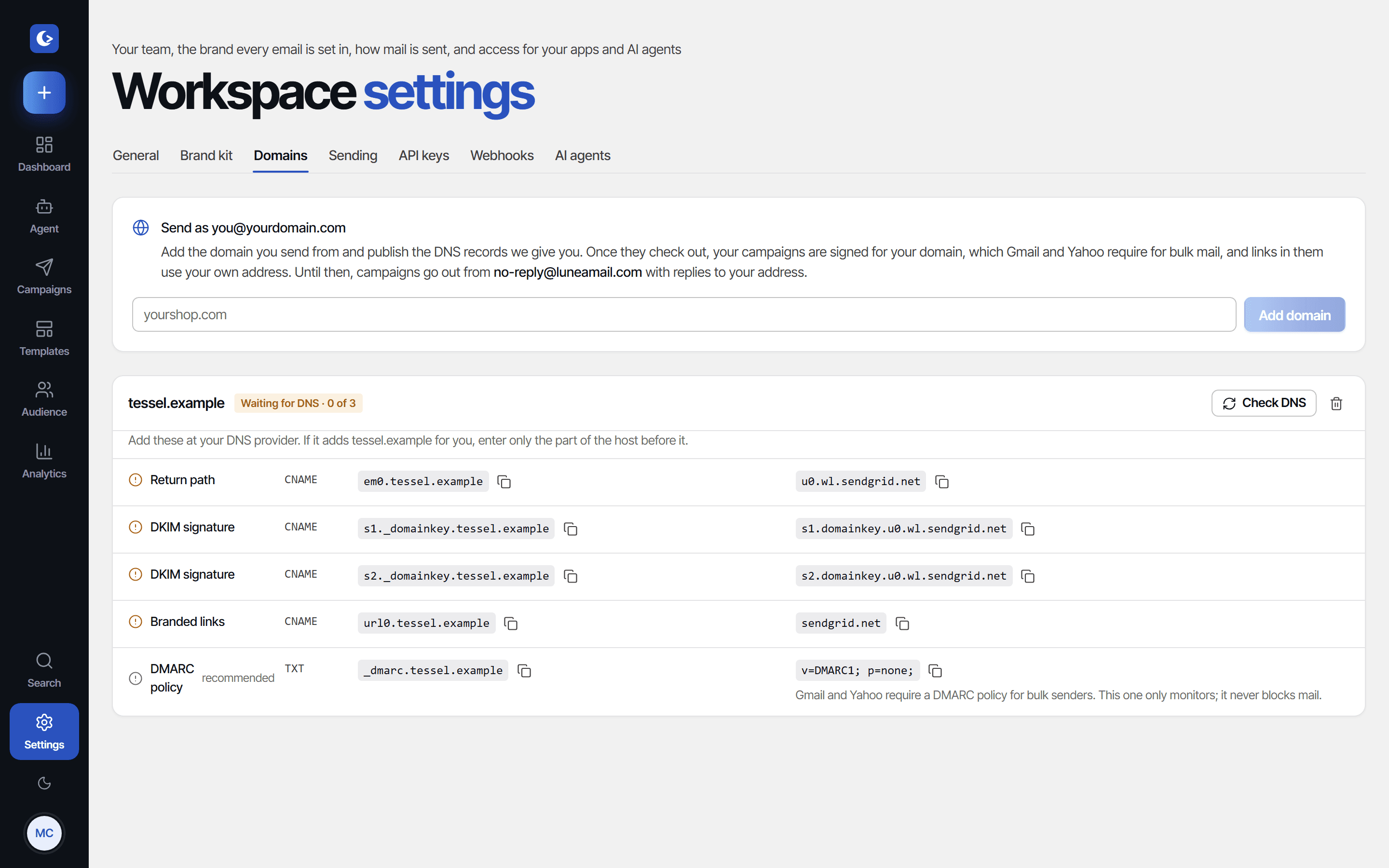The width and height of the screenshot is (1389, 868).
Task: Open the AI agents tab
Action: point(582,156)
